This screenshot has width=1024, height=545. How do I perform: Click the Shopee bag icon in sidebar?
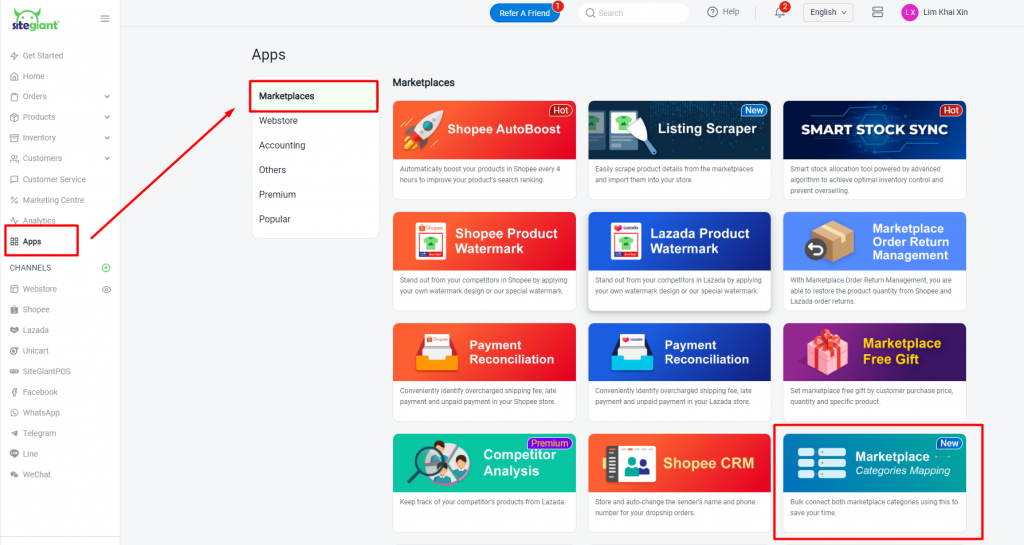[x=14, y=310]
